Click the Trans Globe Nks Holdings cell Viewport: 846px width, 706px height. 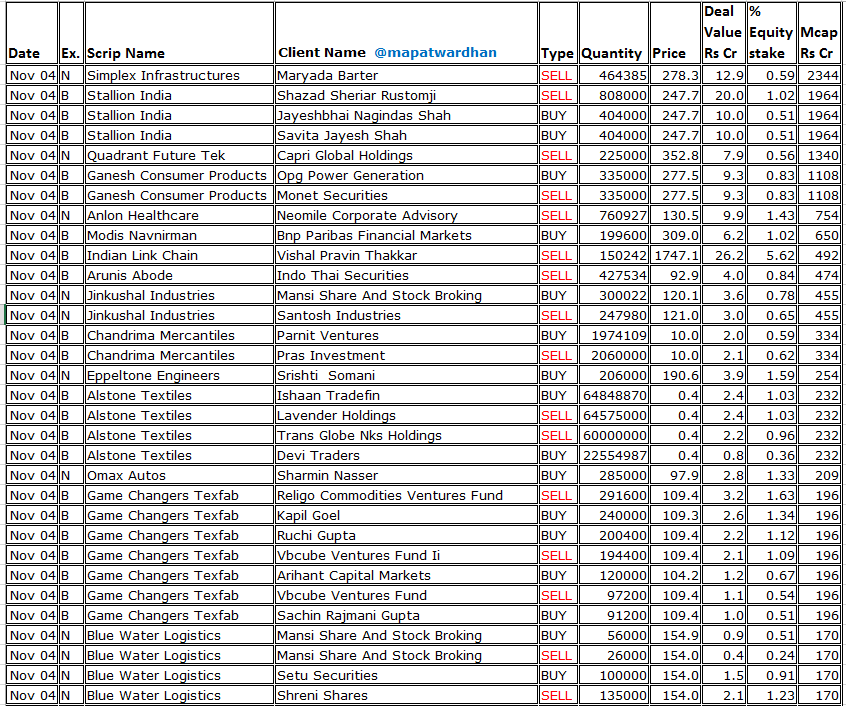pos(406,435)
